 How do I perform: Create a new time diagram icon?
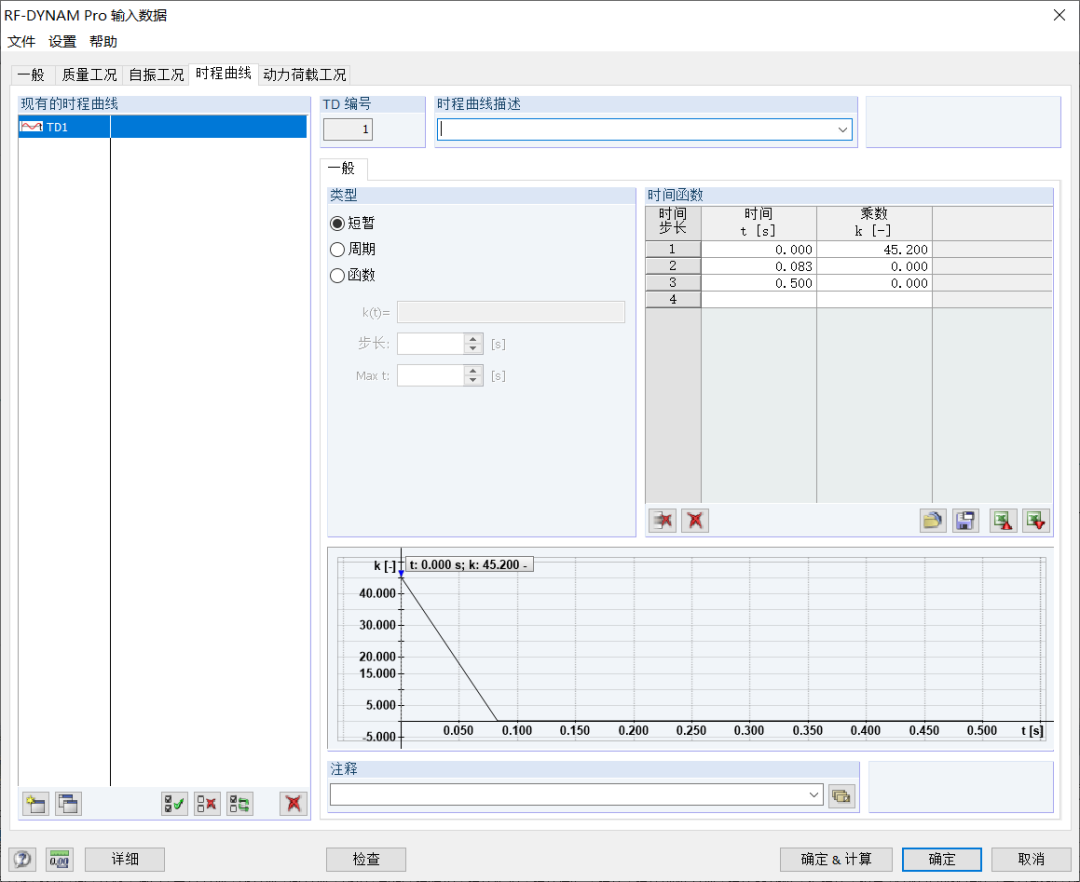[35, 804]
